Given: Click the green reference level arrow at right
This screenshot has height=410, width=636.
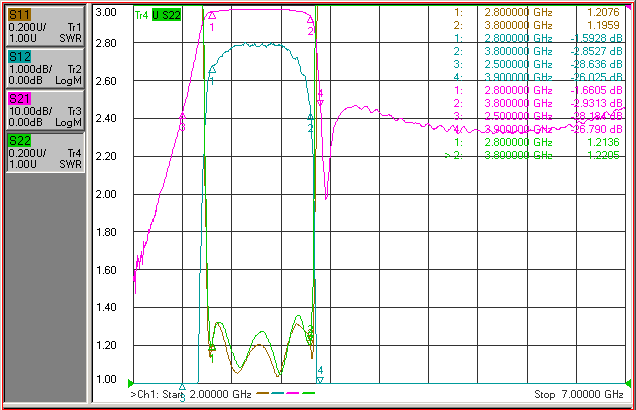Looking at the screenshot, I should (x=628, y=383).
